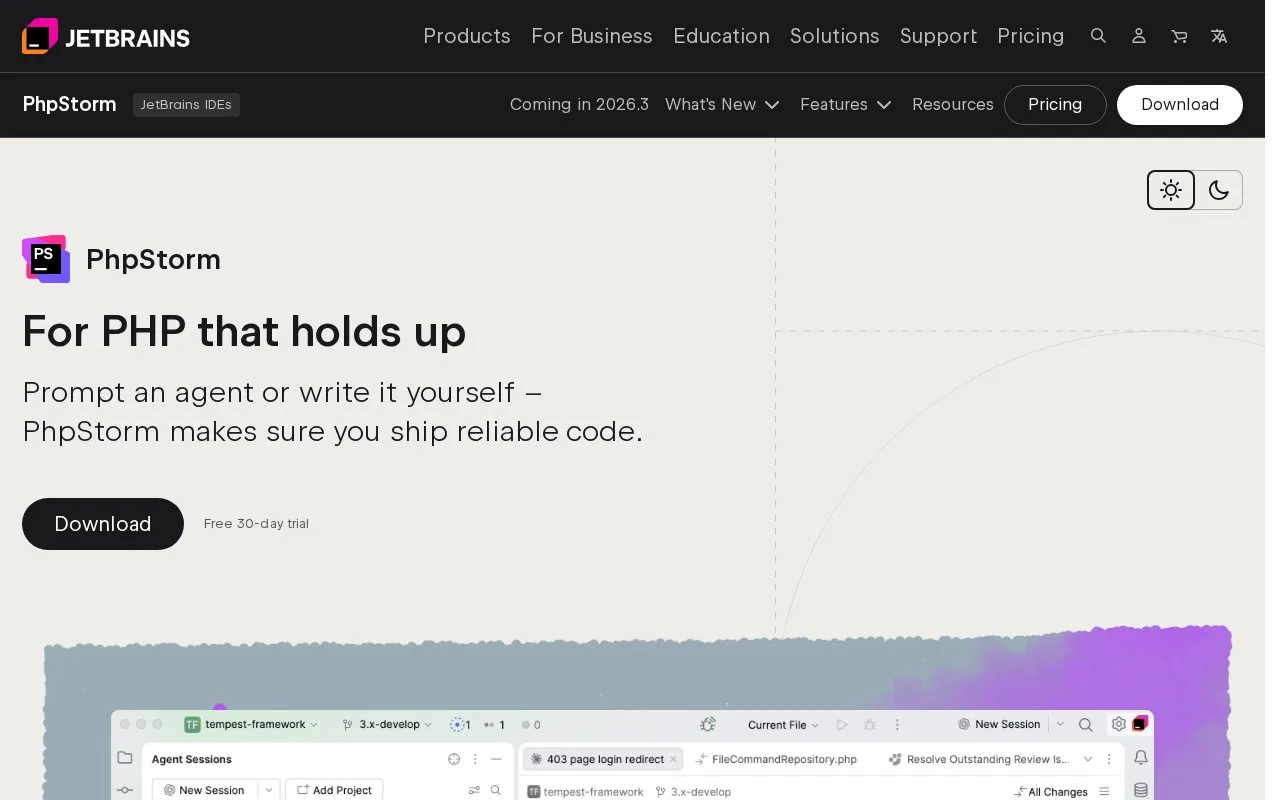Click the search icon in Agent Sessions panel
Image resolution: width=1280 pixels, height=800 pixels.
496,790
